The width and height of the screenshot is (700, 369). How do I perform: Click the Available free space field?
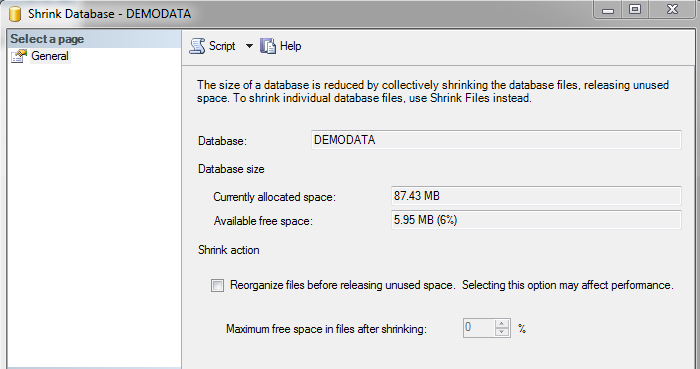coord(536,220)
